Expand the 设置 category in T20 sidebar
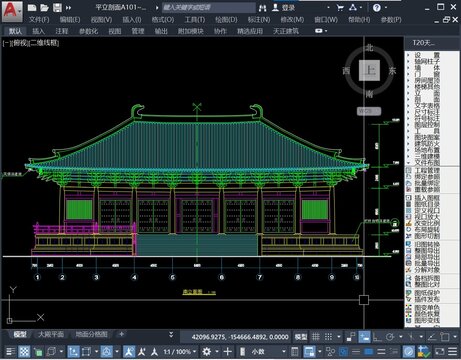Viewport: 461px width, 360px height. 423,55
